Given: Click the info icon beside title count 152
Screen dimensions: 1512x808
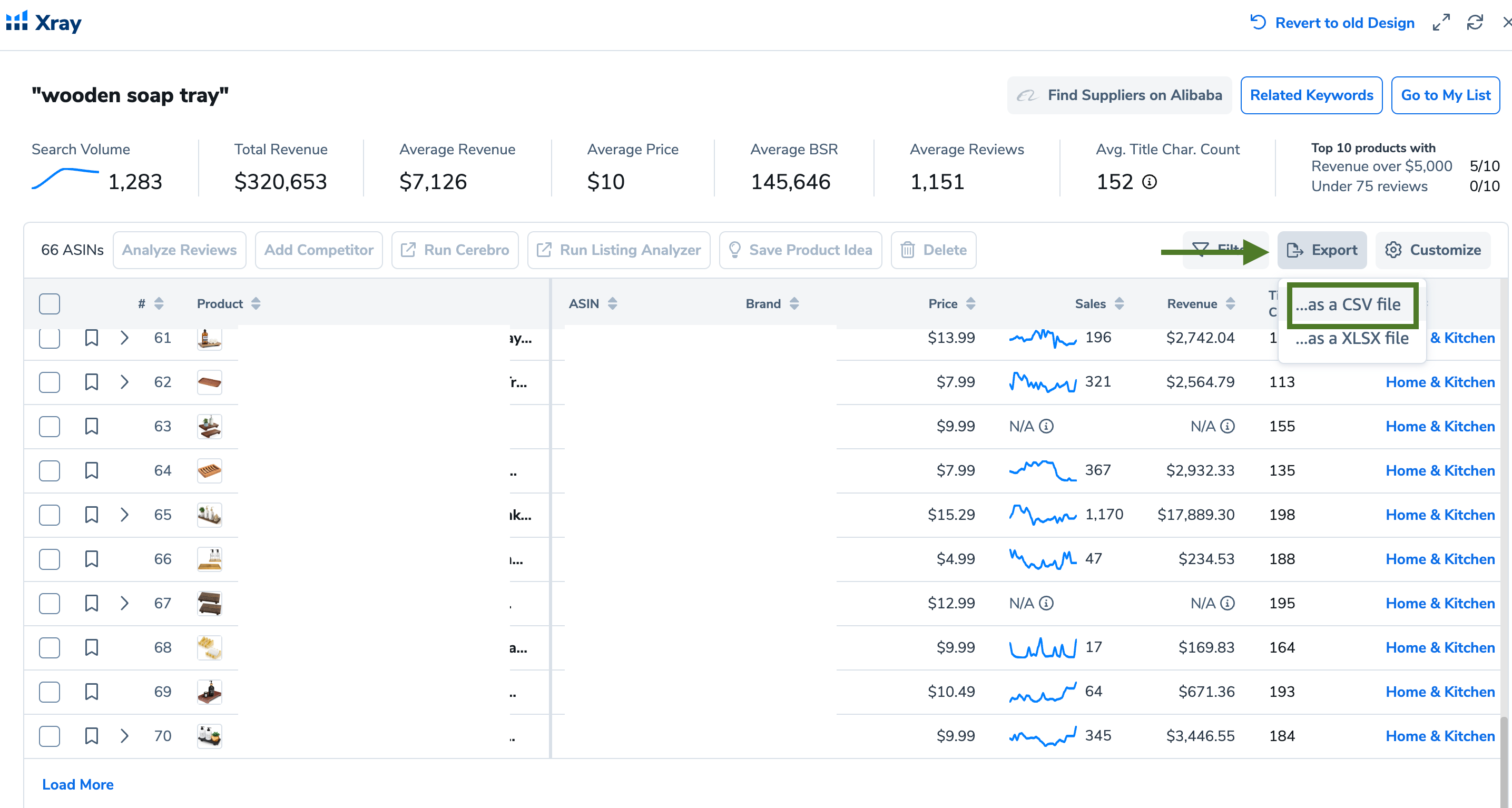Looking at the screenshot, I should pyautogui.click(x=1149, y=182).
